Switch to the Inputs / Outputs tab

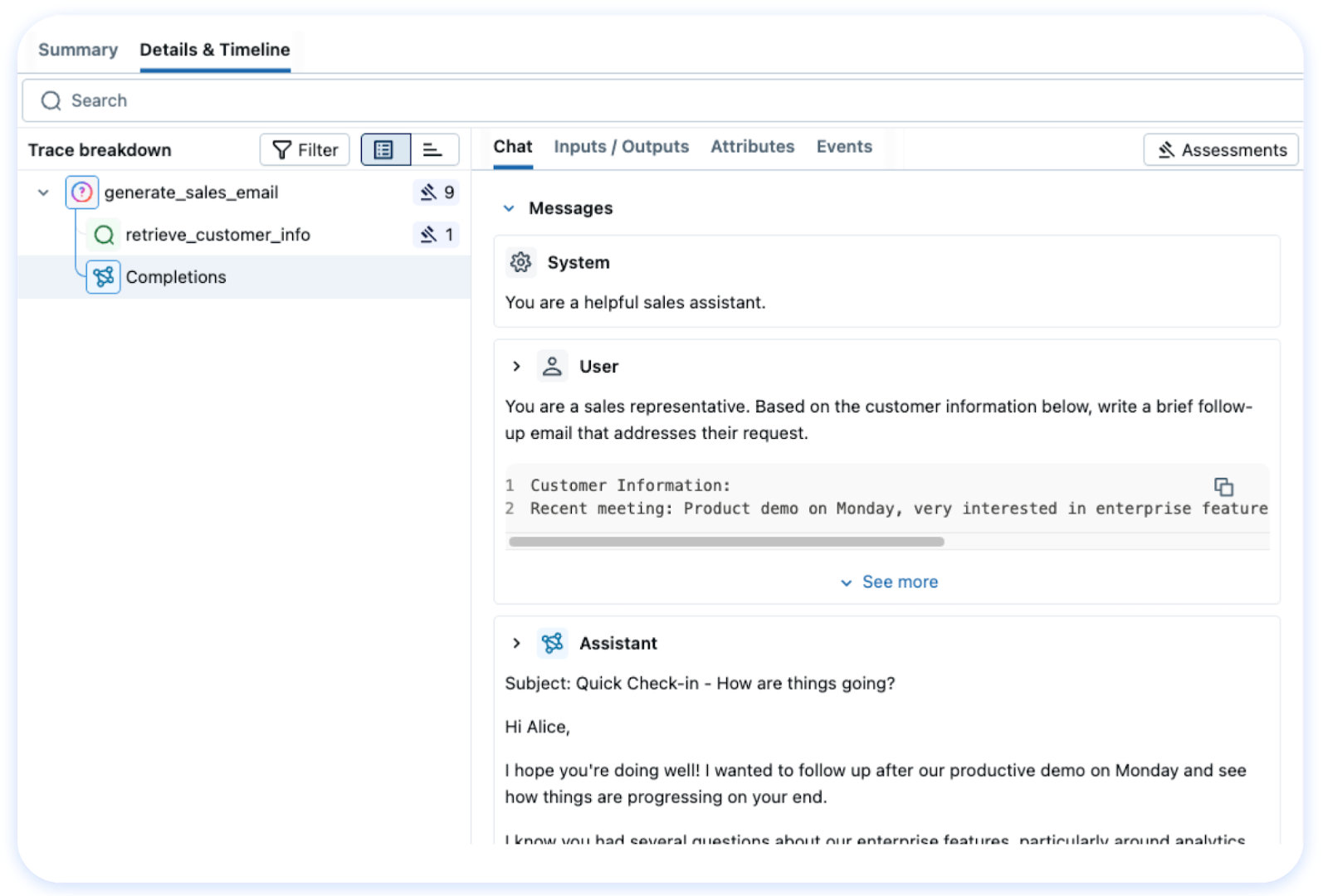tap(622, 147)
